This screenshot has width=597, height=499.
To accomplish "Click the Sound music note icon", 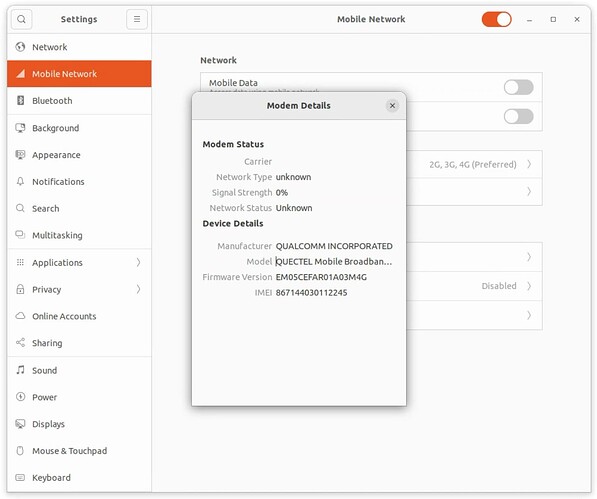I will tap(20, 370).
